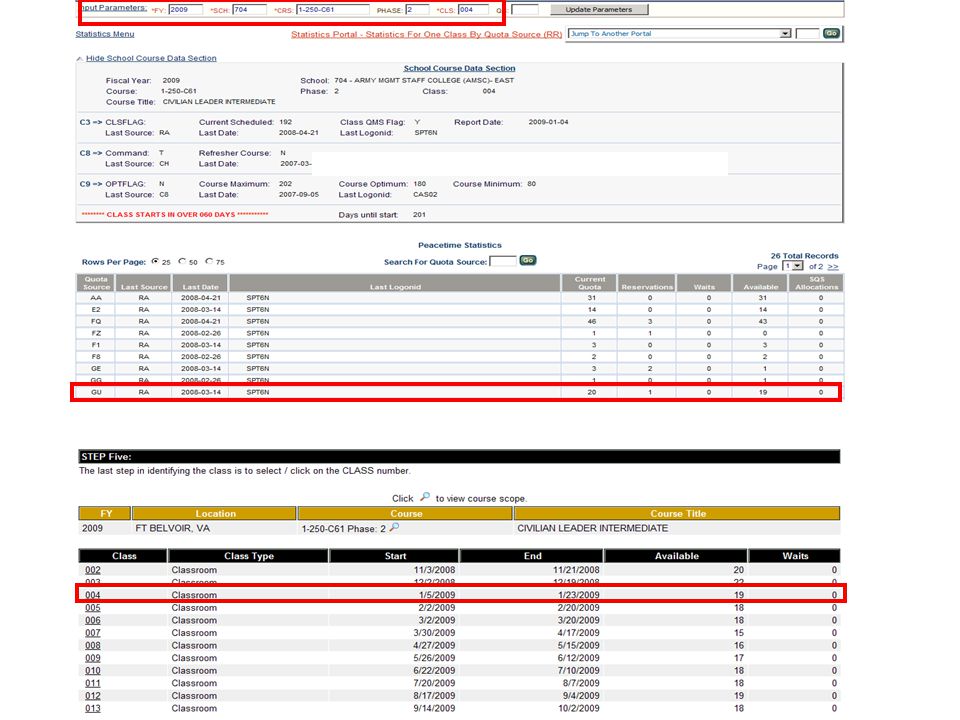Open the Jump To Another Portal dropdown
960x720 pixels.
(680, 34)
